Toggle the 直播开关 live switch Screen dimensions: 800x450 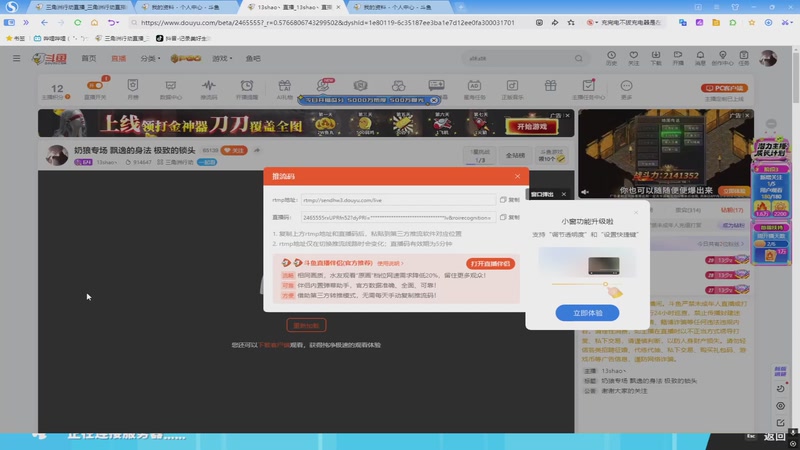(x=95, y=86)
